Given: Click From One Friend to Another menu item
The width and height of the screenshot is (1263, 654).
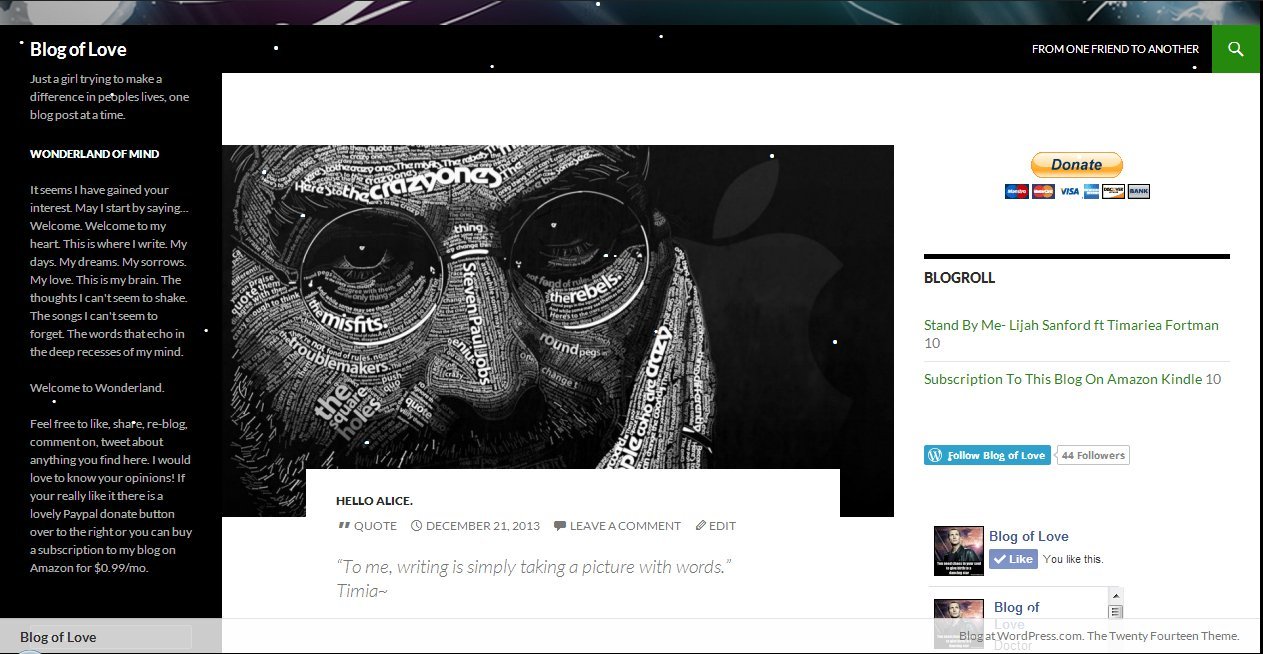Looking at the screenshot, I should coord(1115,49).
